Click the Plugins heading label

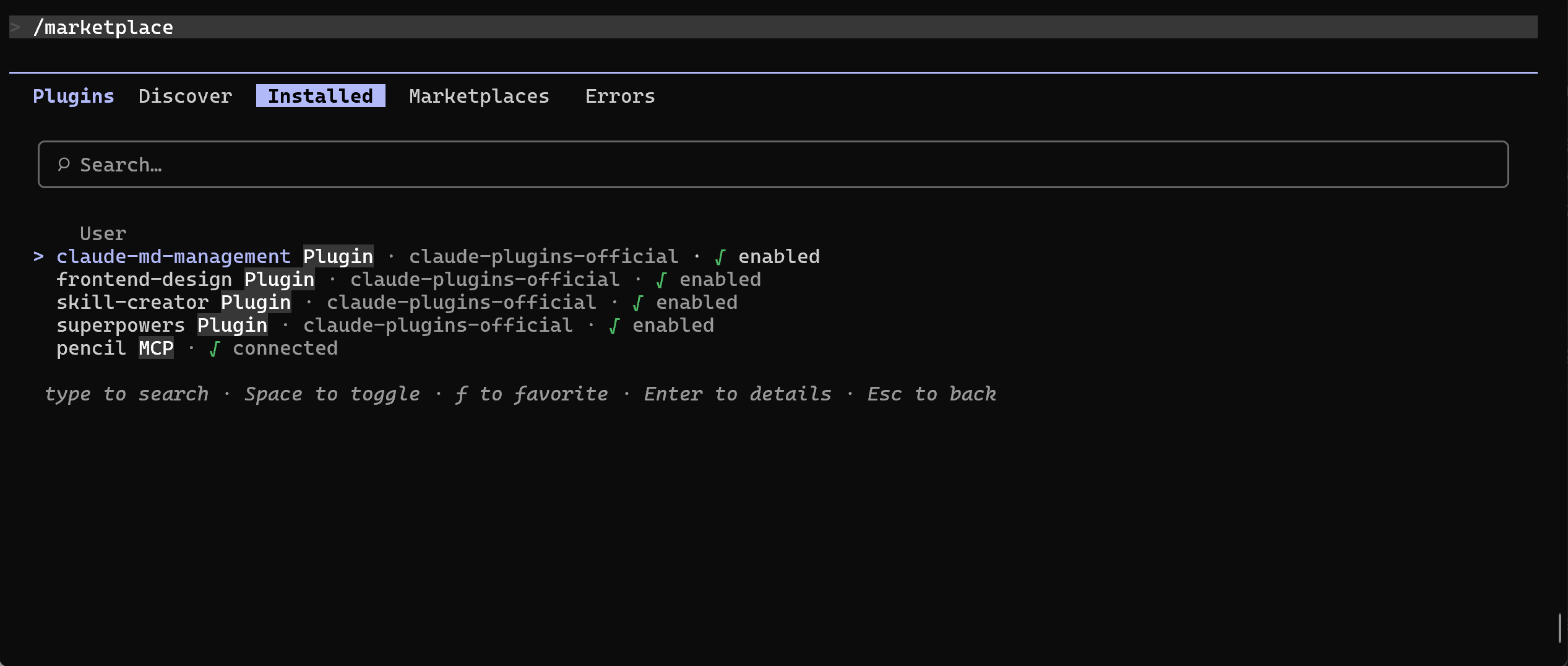pos(74,96)
